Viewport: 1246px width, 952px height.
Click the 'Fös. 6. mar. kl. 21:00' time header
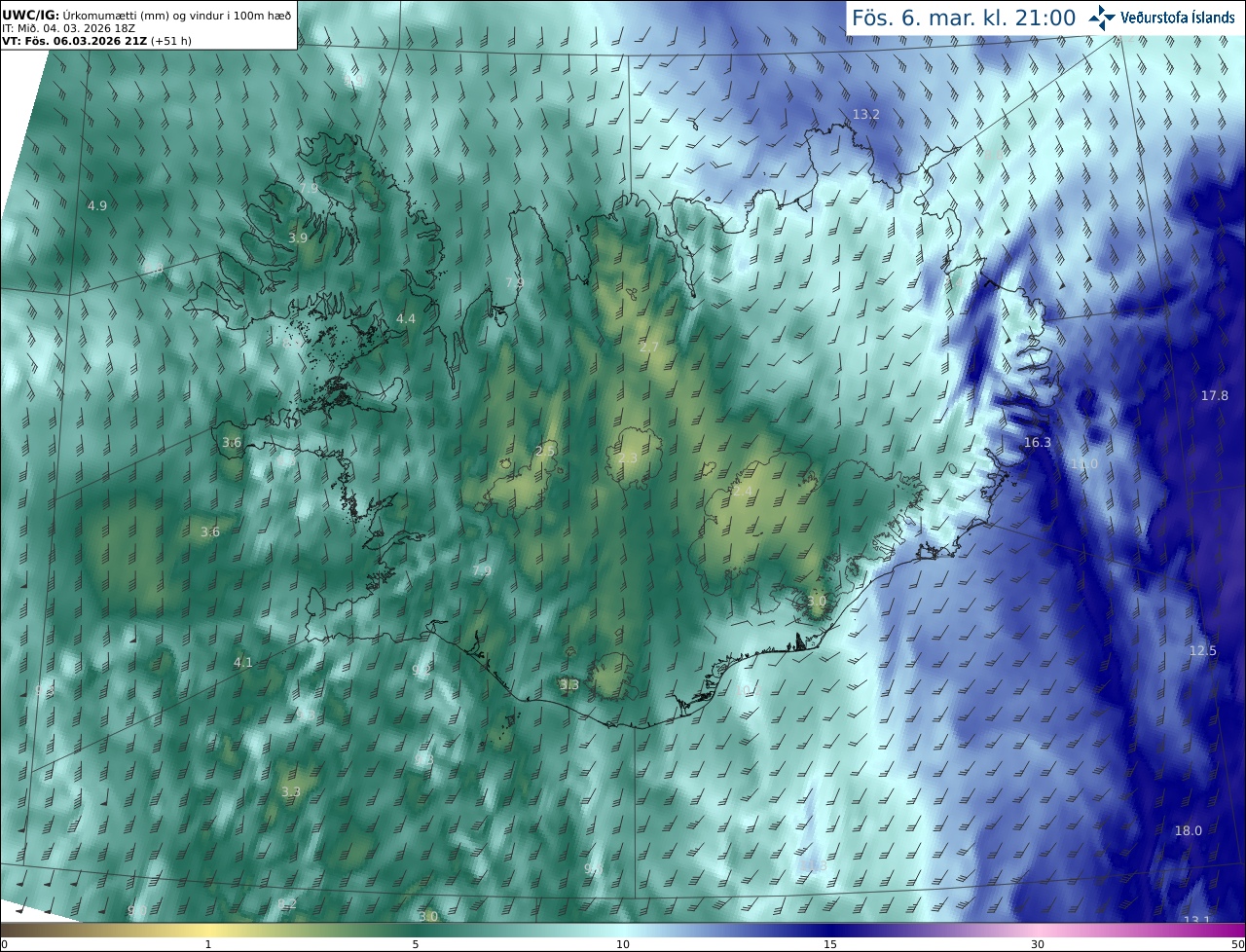pyautogui.click(x=964, y=18)
